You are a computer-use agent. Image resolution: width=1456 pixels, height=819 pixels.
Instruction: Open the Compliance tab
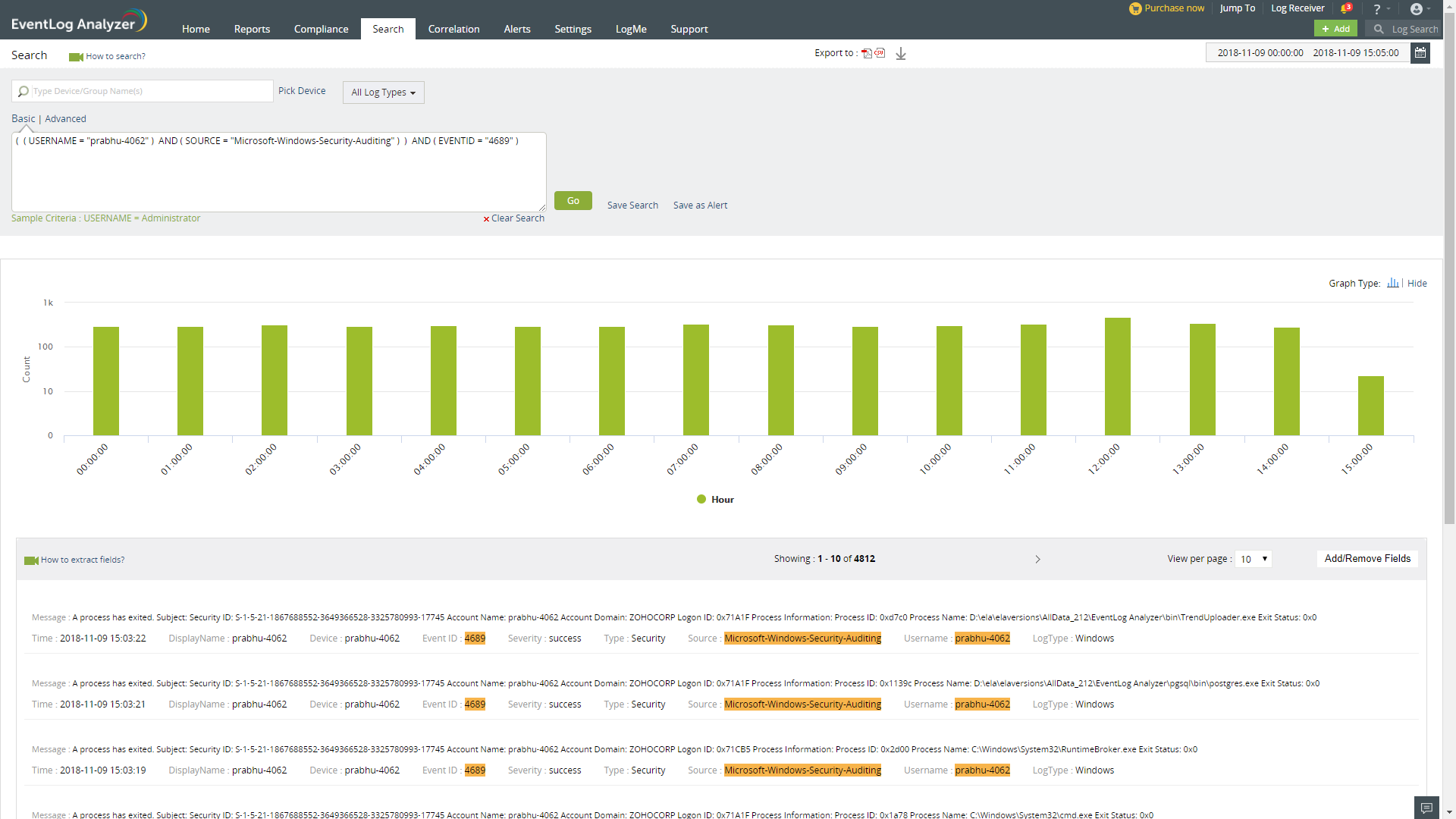click(321, 29)
